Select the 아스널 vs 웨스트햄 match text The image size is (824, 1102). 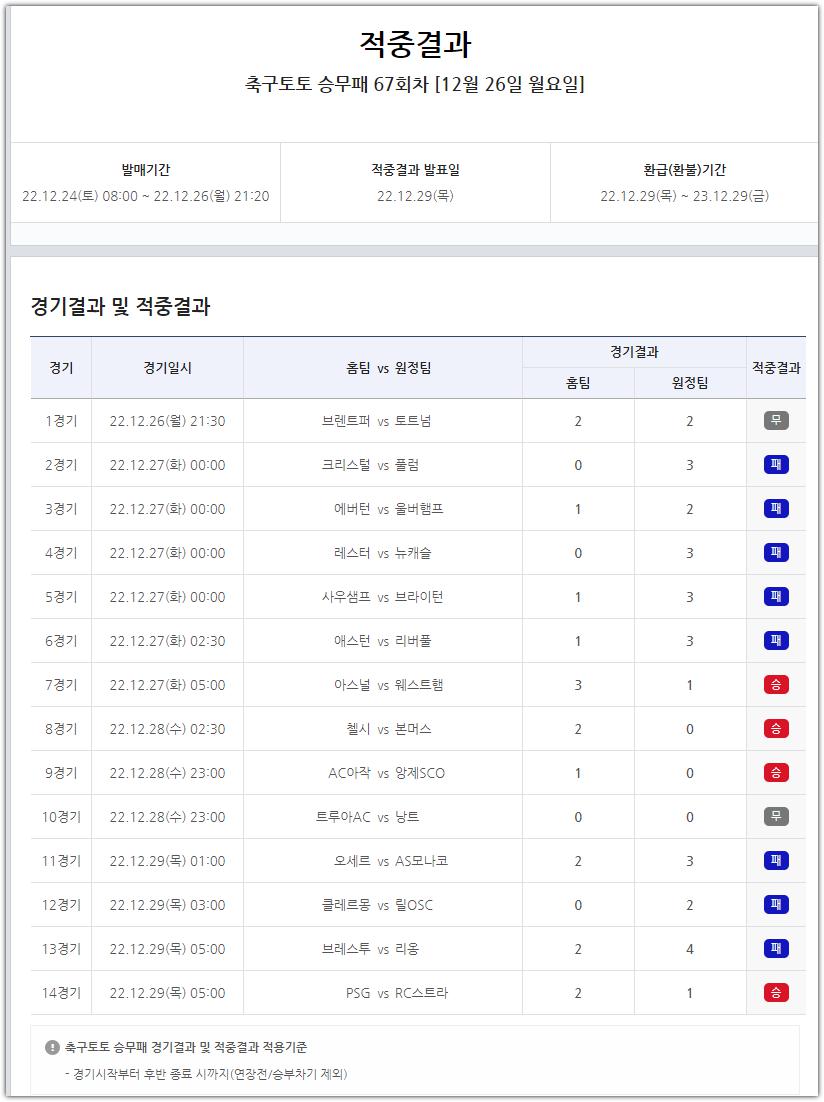389,685
